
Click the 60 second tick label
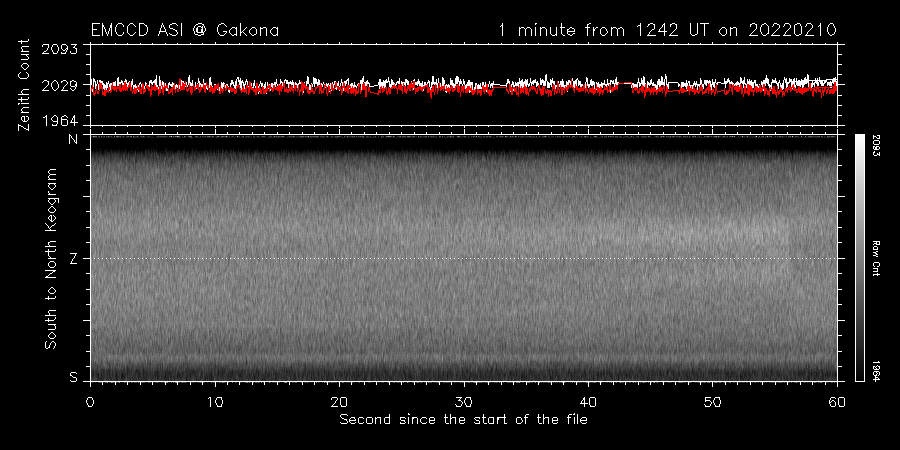(x=837, y=400)
